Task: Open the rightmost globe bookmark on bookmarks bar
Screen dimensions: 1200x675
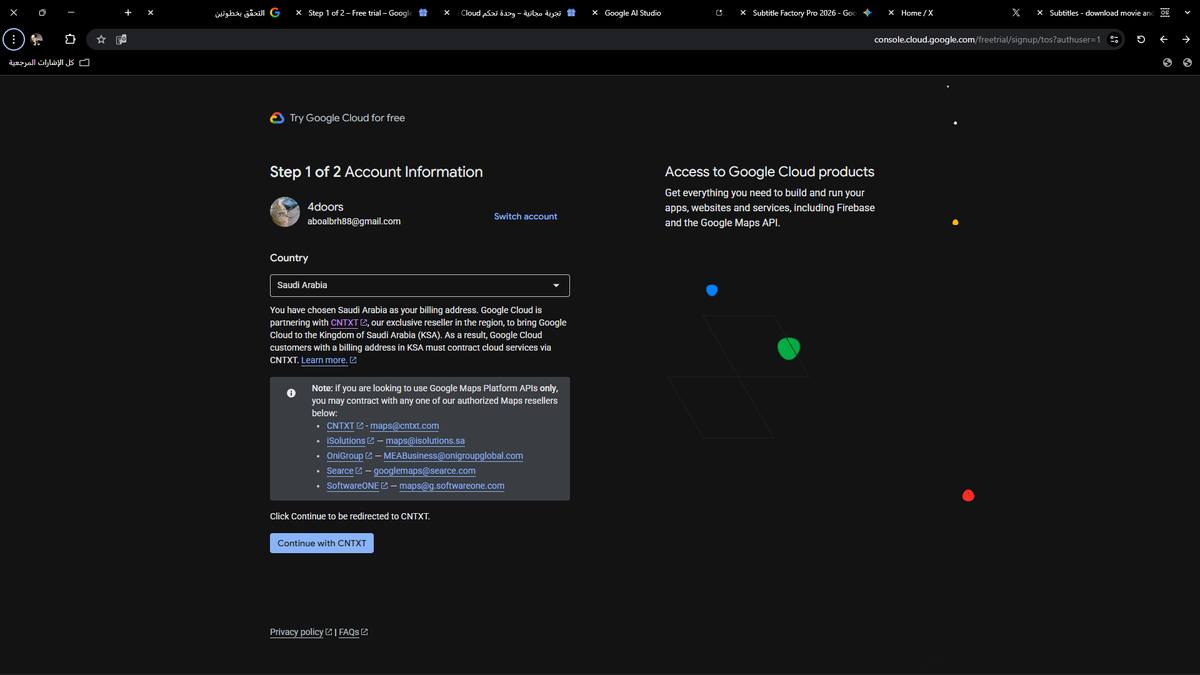Action: click(x=1188, y=63)
